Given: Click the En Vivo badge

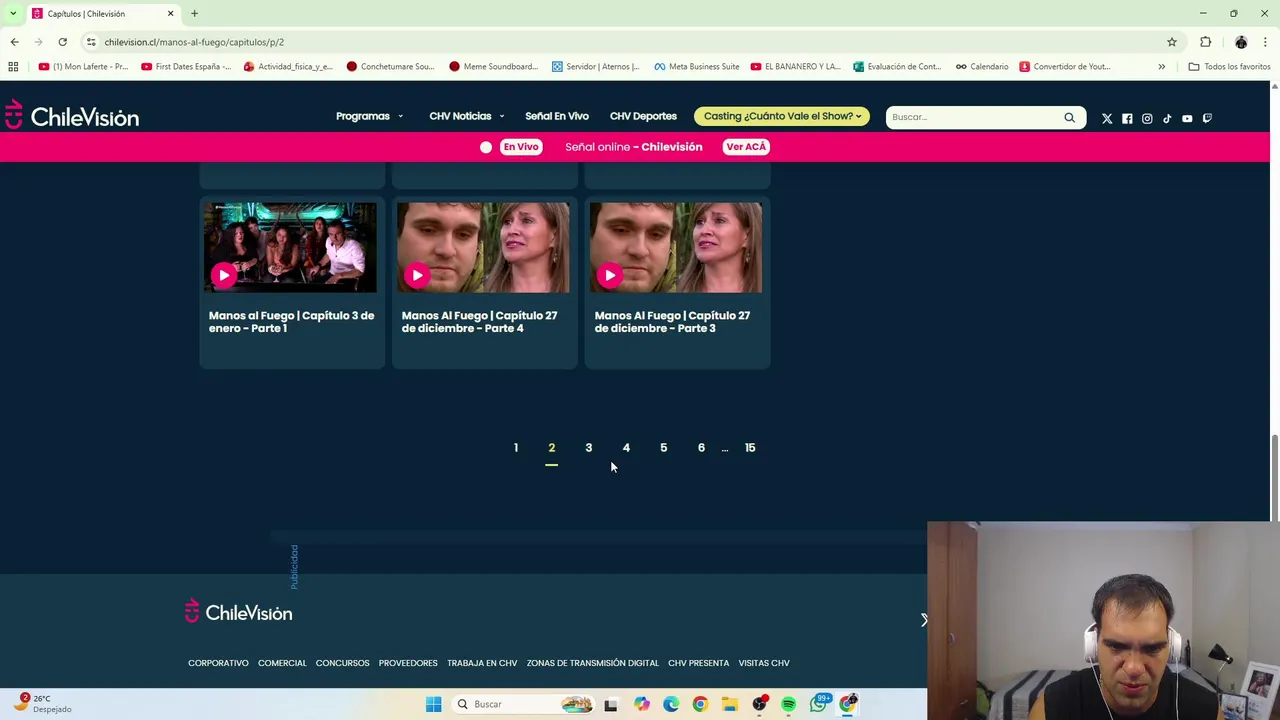Looking at the screenshot, I should (521, 147).
